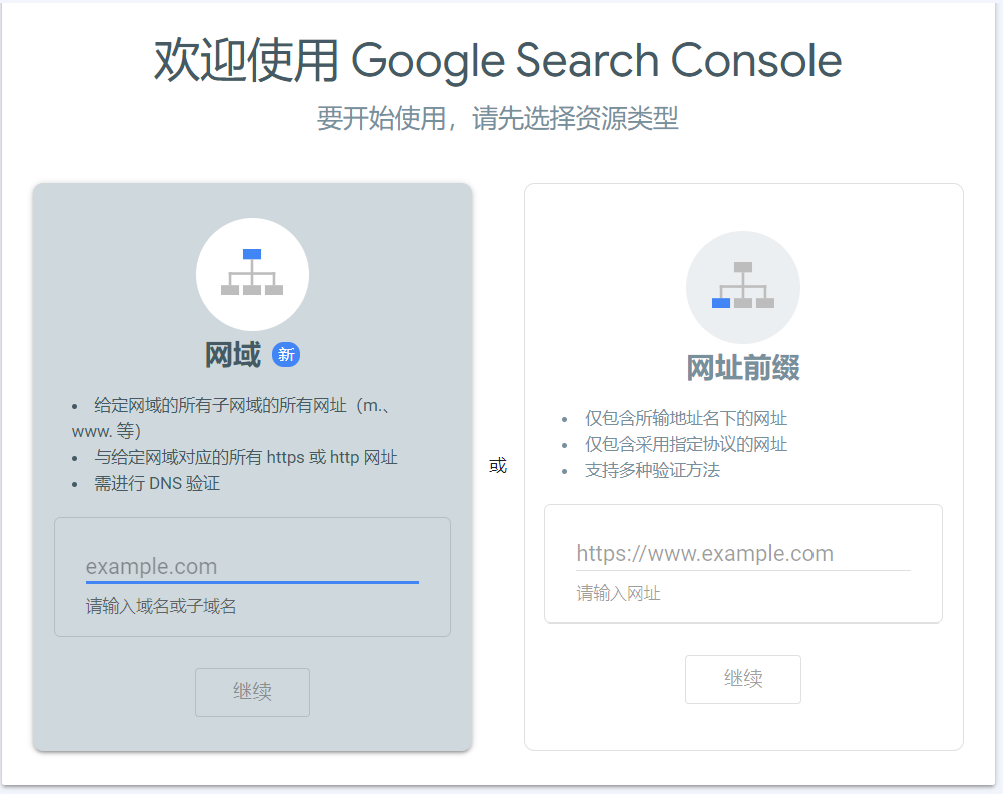Click the subtitle "要开始使用，请先选择资源类型"

[x=497, y=119]
